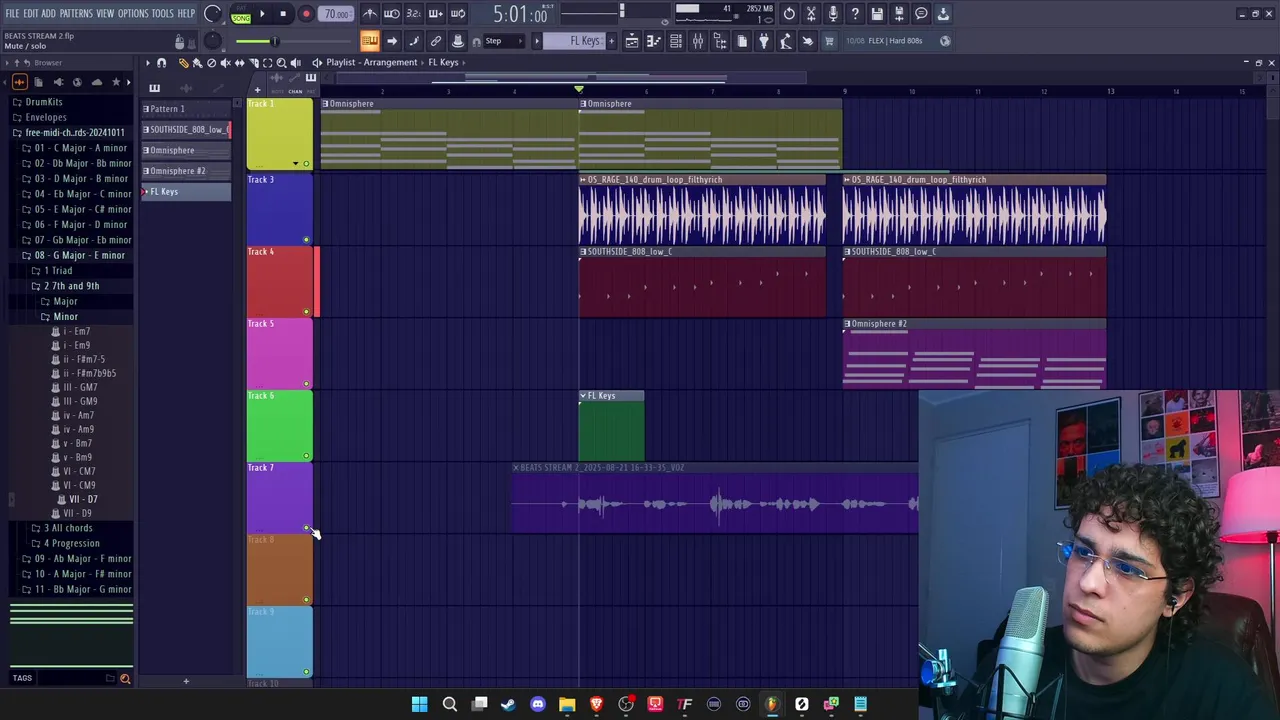The height and width of the screenshot is (720, 1280).
Task: Click the browser starred favorites icon
Action: pyautogui.click(x=116, y=82)
